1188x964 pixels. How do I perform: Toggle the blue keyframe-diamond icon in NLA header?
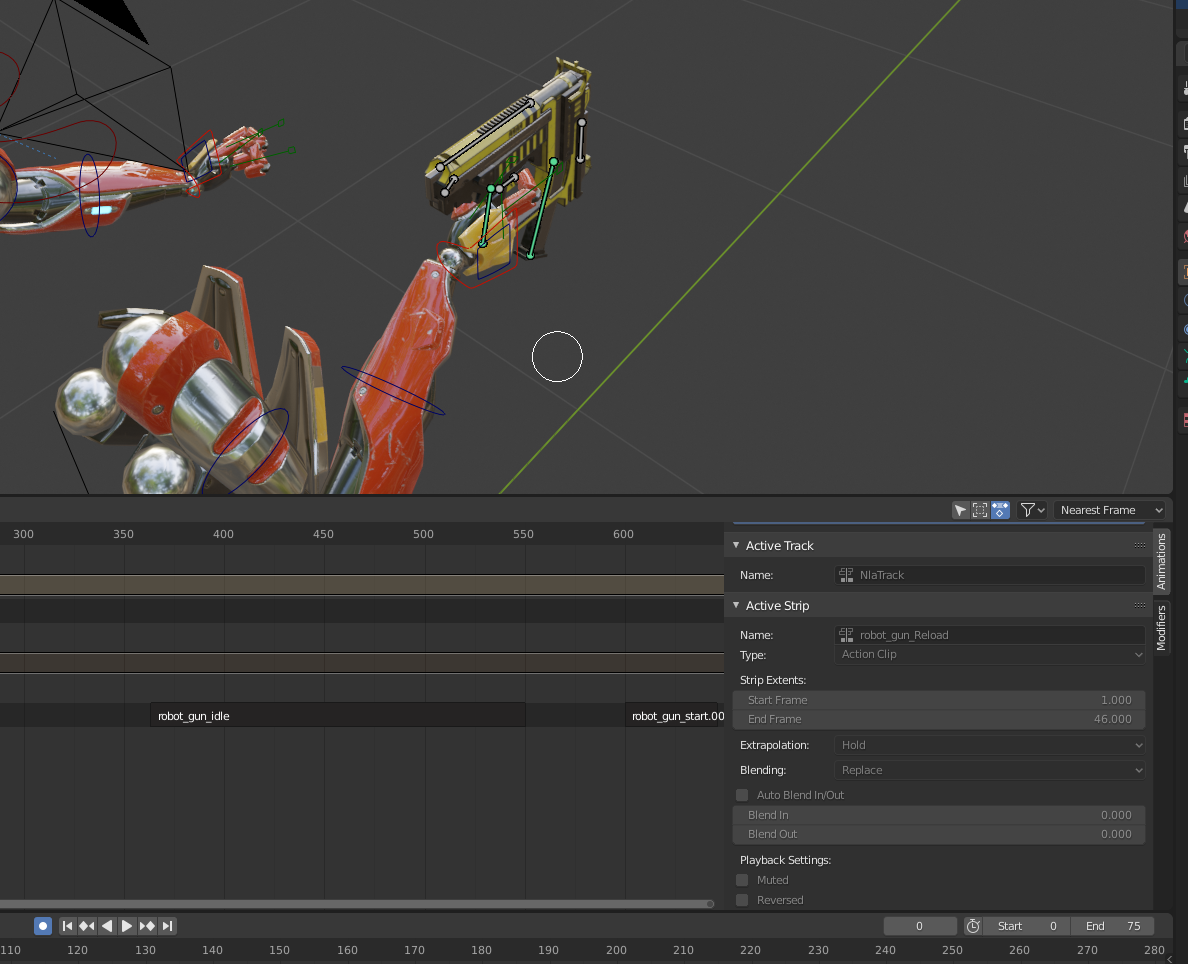click(x=1000, y=510)
